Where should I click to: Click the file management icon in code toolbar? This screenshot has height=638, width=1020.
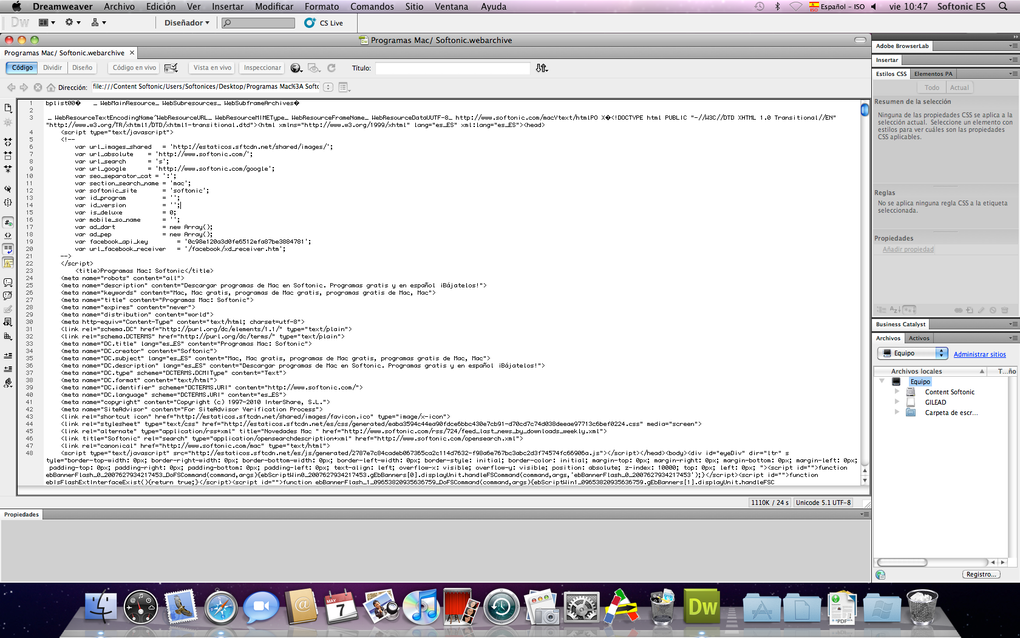tap(8, 108)
